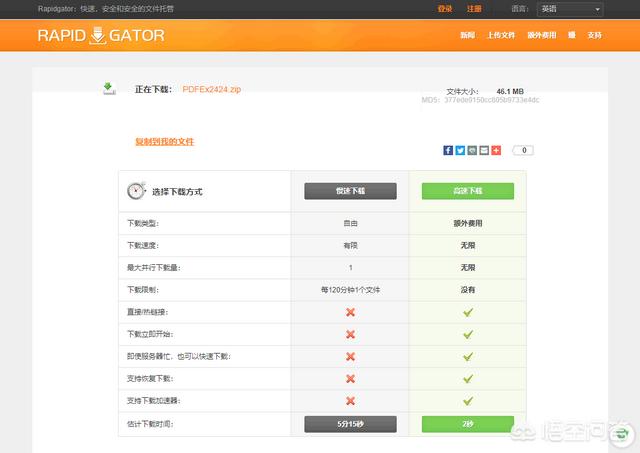This screenshot has width=640, height=453.
Task: Click red cross in 下载立即开始 row
Action: tap(350, 334)
